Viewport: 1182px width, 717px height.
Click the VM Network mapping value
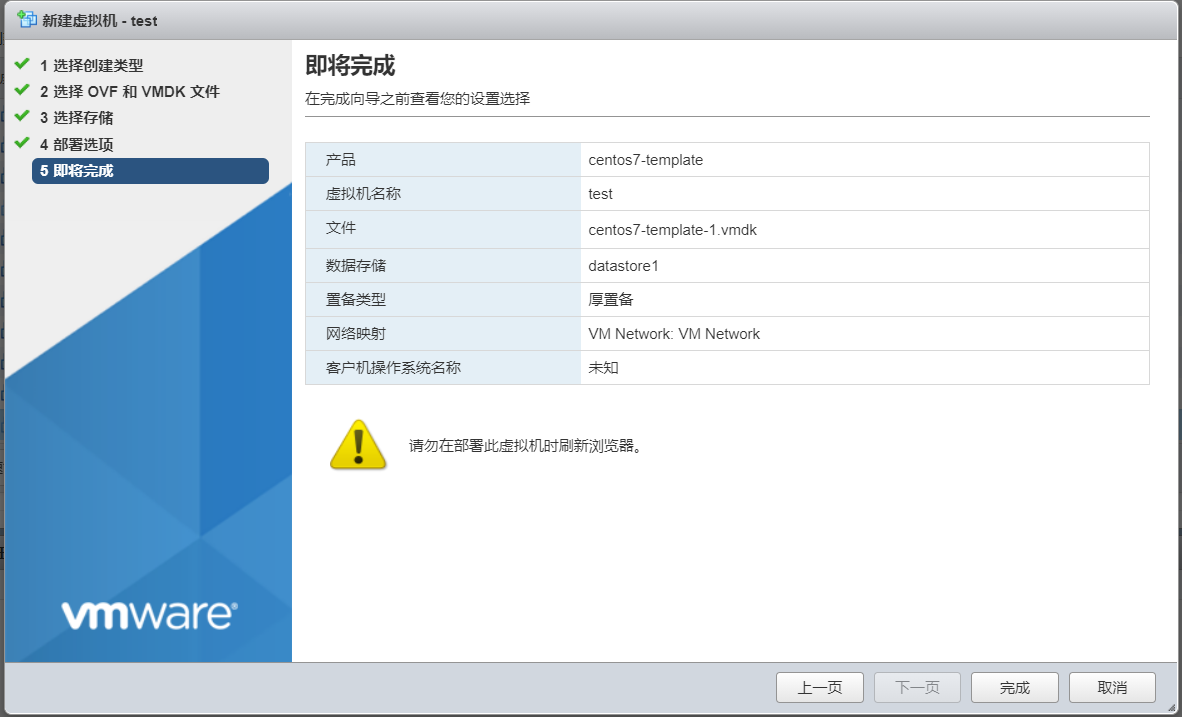pyautogui.click(x=674, y=334)
